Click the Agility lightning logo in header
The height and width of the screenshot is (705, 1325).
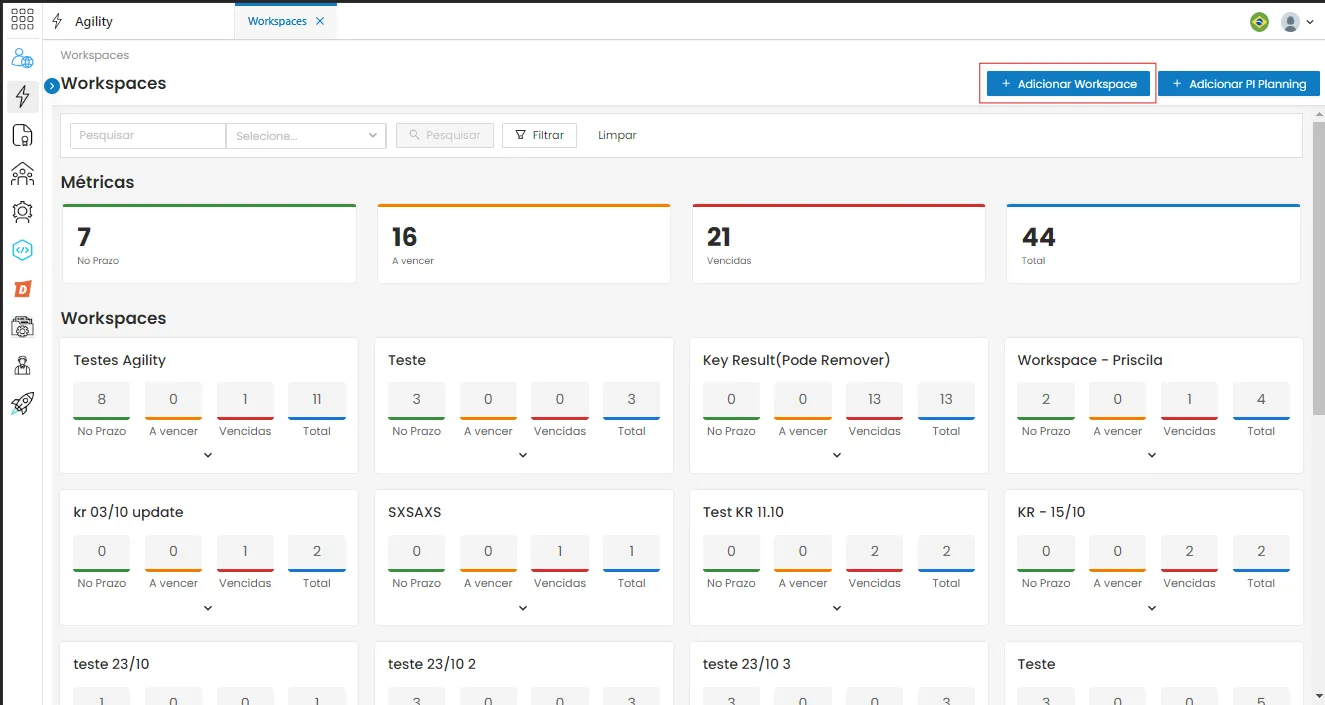pyautogui.click(x=57, y=21)
